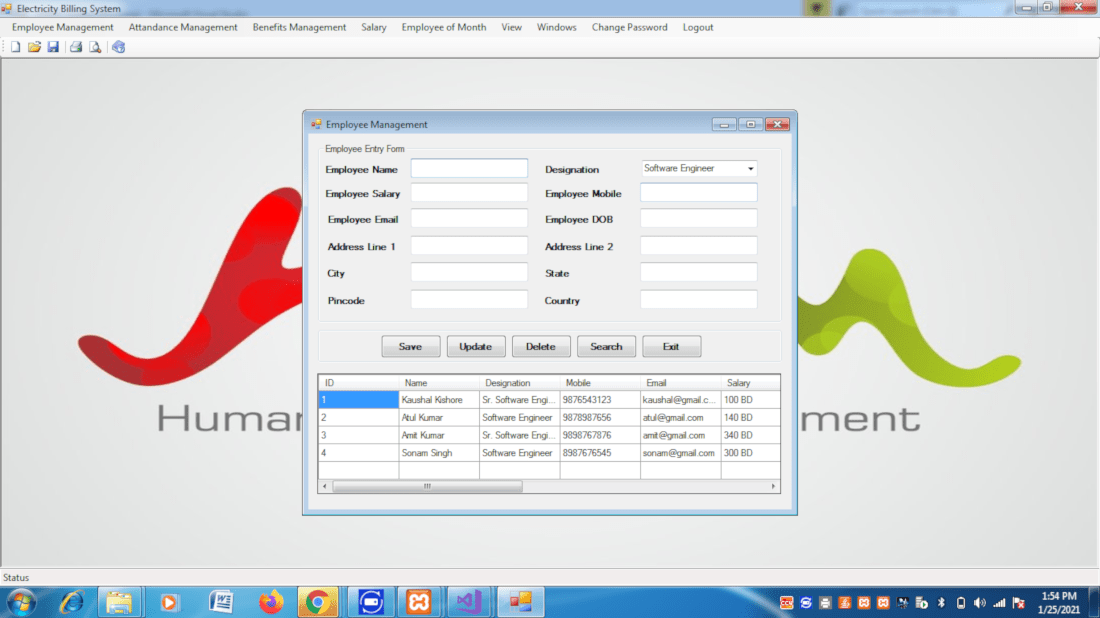Create new document via toolbar icon
1100x618 pixels.
15,47
